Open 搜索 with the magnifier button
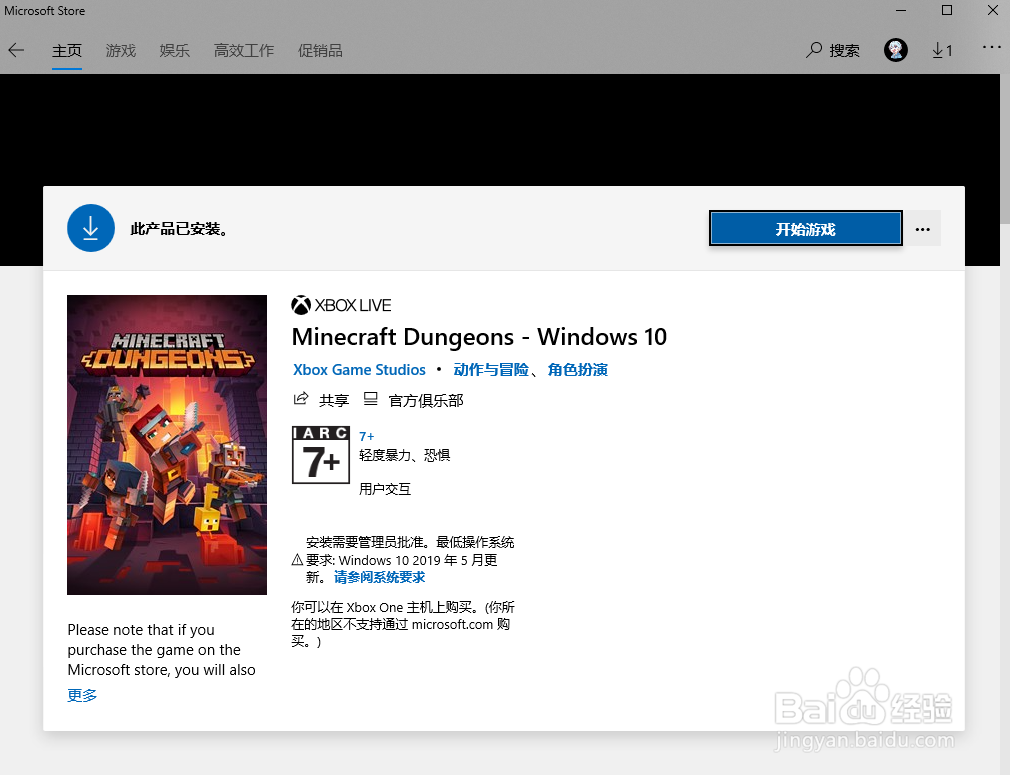The image size is (1010, 775). coord(832,50)
